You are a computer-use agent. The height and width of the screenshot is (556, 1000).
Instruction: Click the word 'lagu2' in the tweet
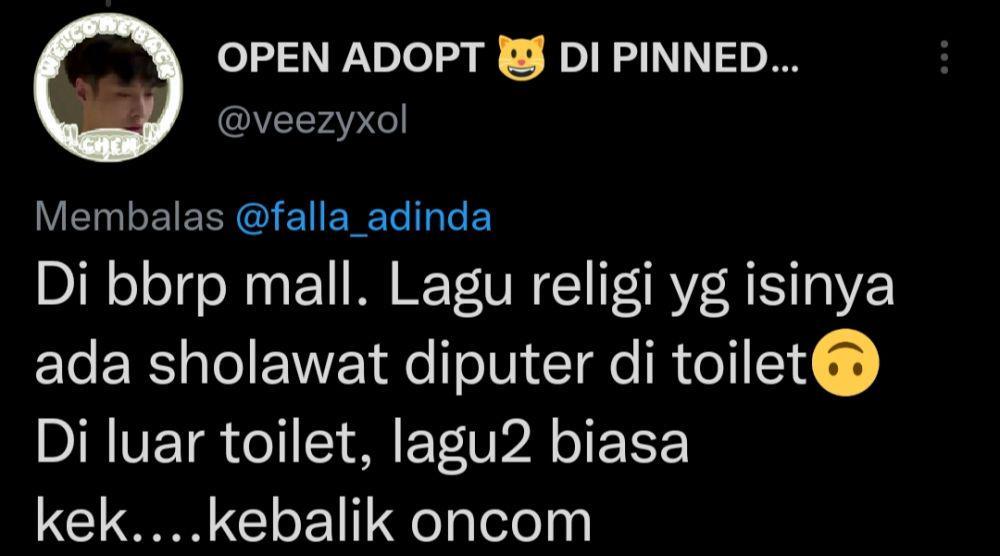[x=462, y=444]
